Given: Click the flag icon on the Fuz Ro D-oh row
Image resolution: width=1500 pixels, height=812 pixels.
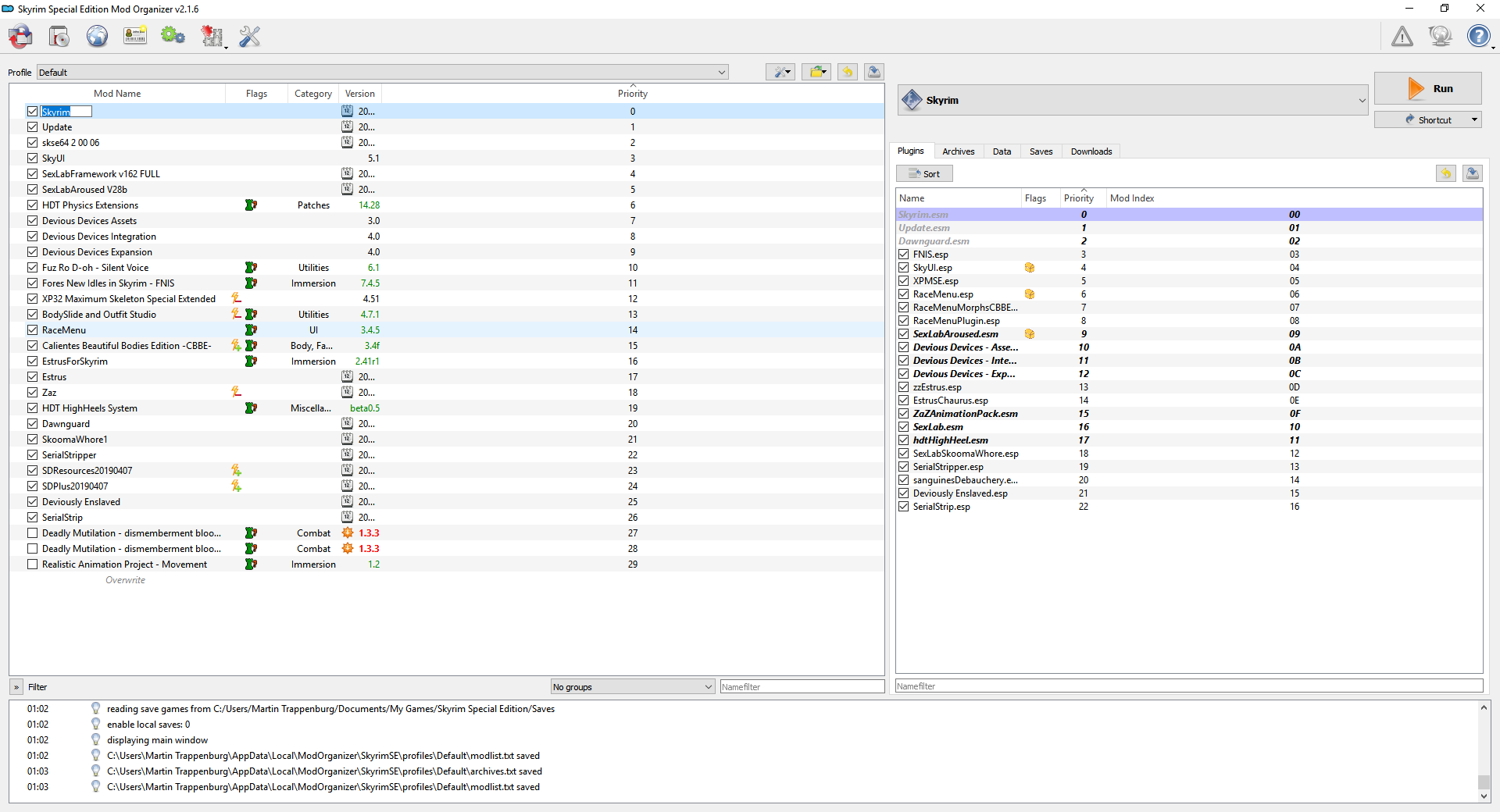Looking at the screenshot, I should coord(251,268).
